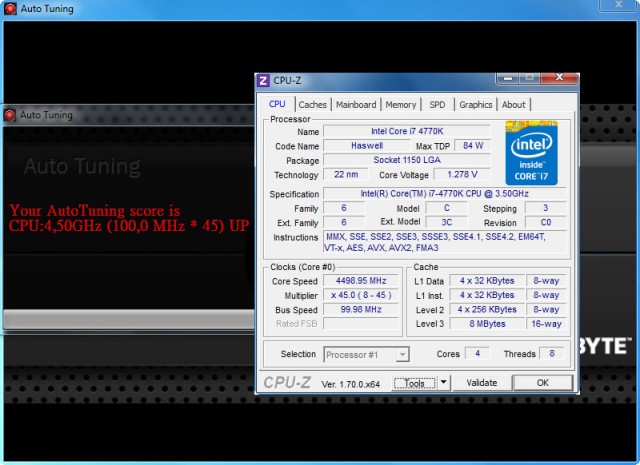Click the Level 2 4 x 256 KBytes value
This screenshot has width=640, height=465.
tap(487, 309)
